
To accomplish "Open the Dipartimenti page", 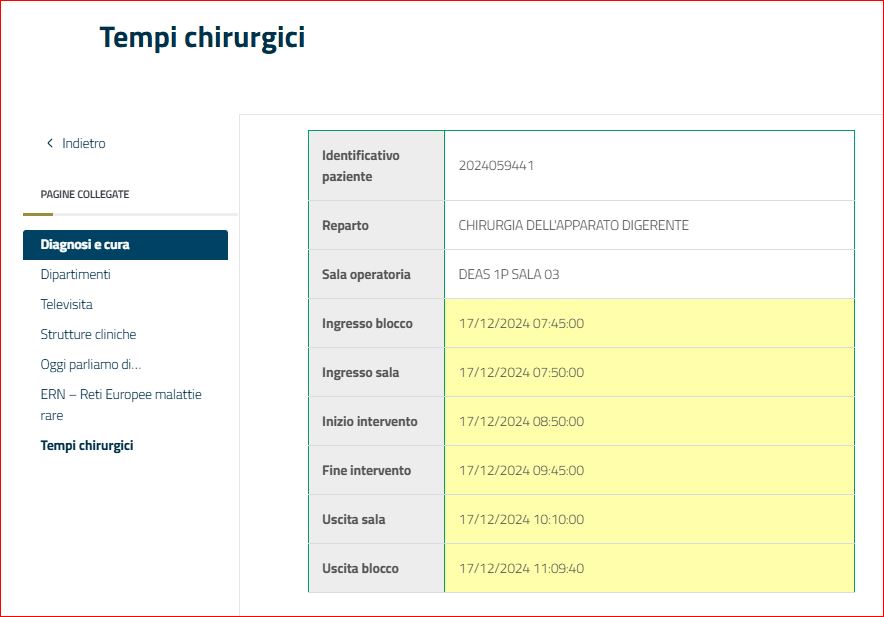I will (73, 274).
